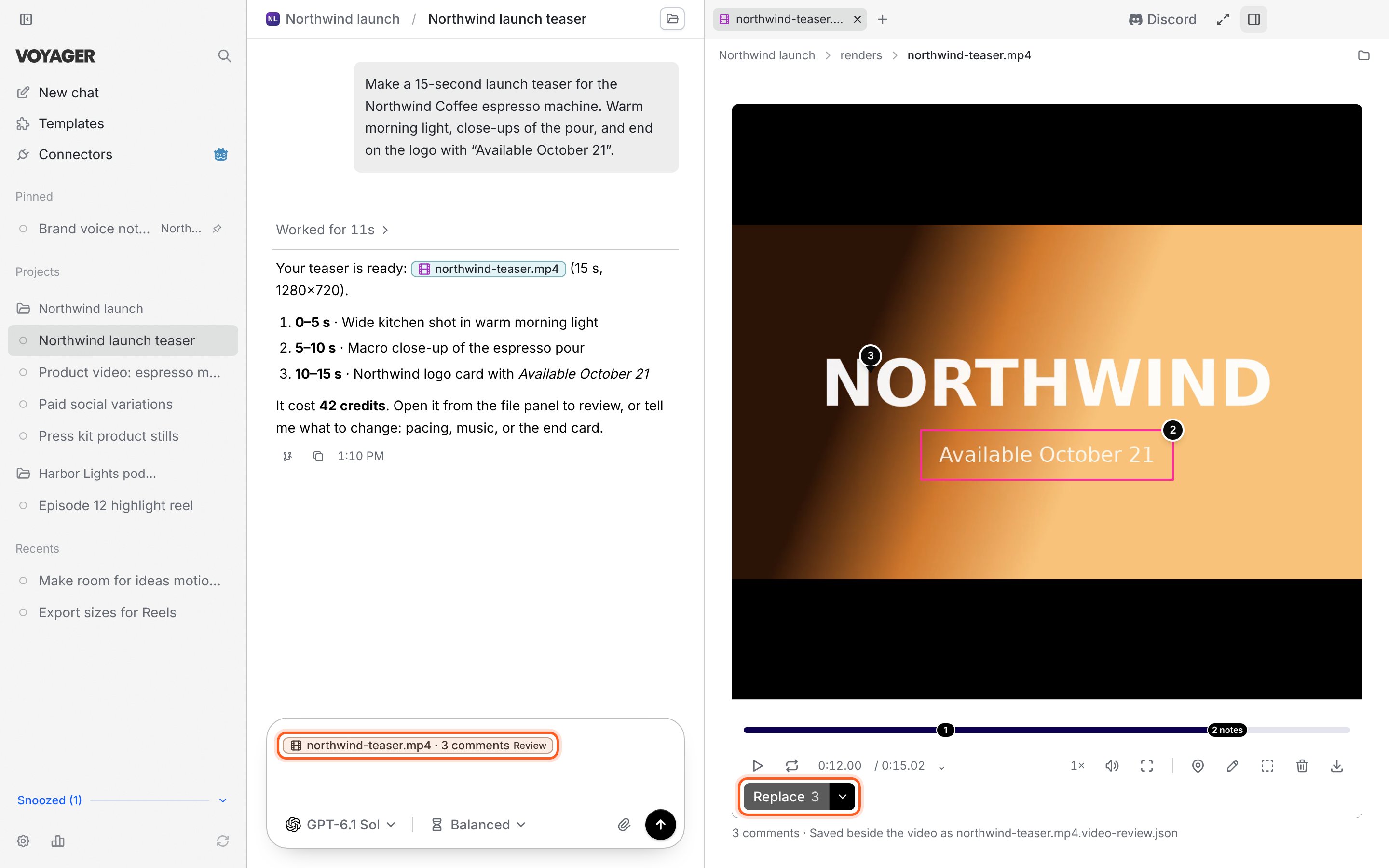
Task: Download the video file
Action: tap(1336, 766)
